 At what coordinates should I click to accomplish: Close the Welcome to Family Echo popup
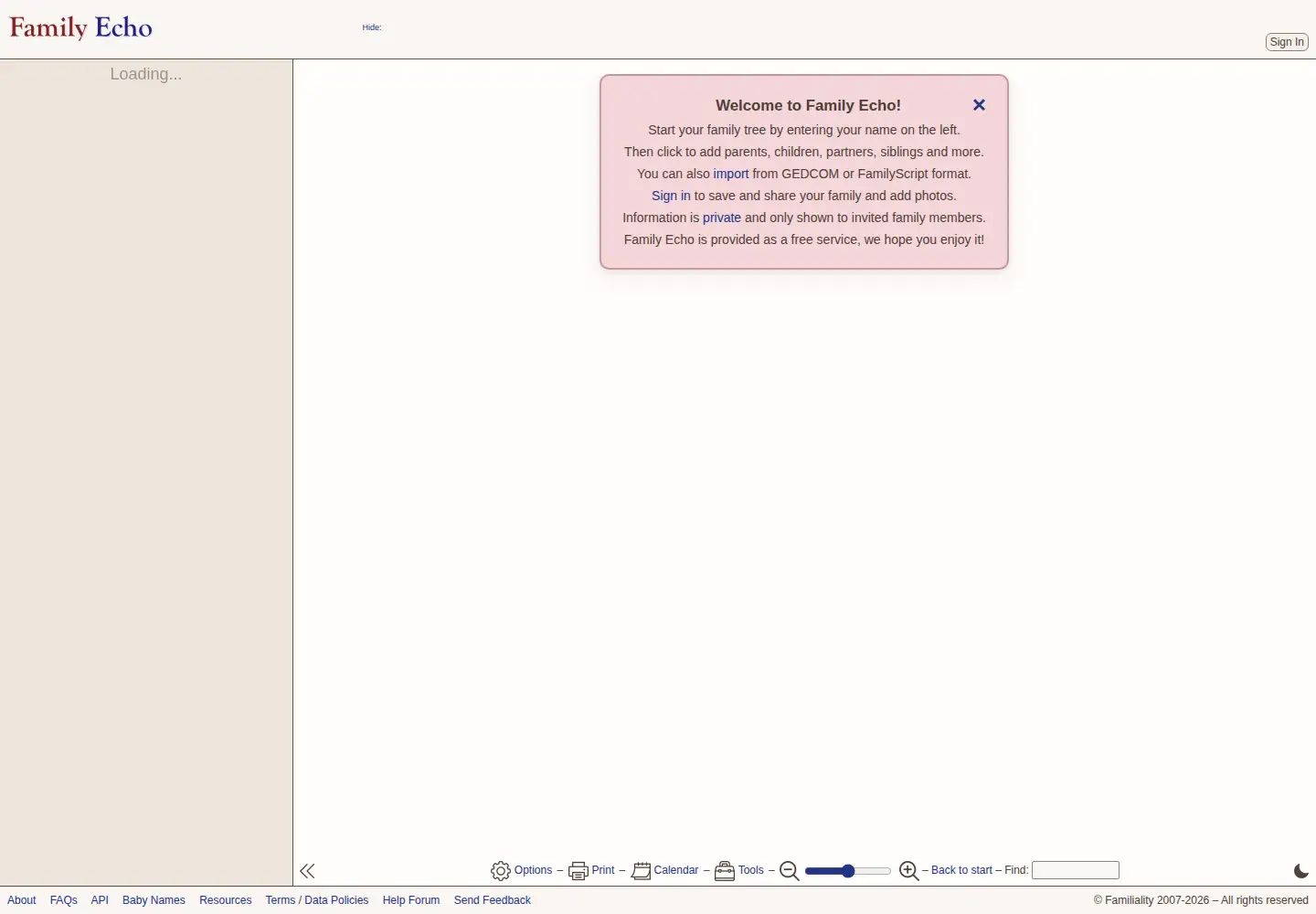point(979,105)
